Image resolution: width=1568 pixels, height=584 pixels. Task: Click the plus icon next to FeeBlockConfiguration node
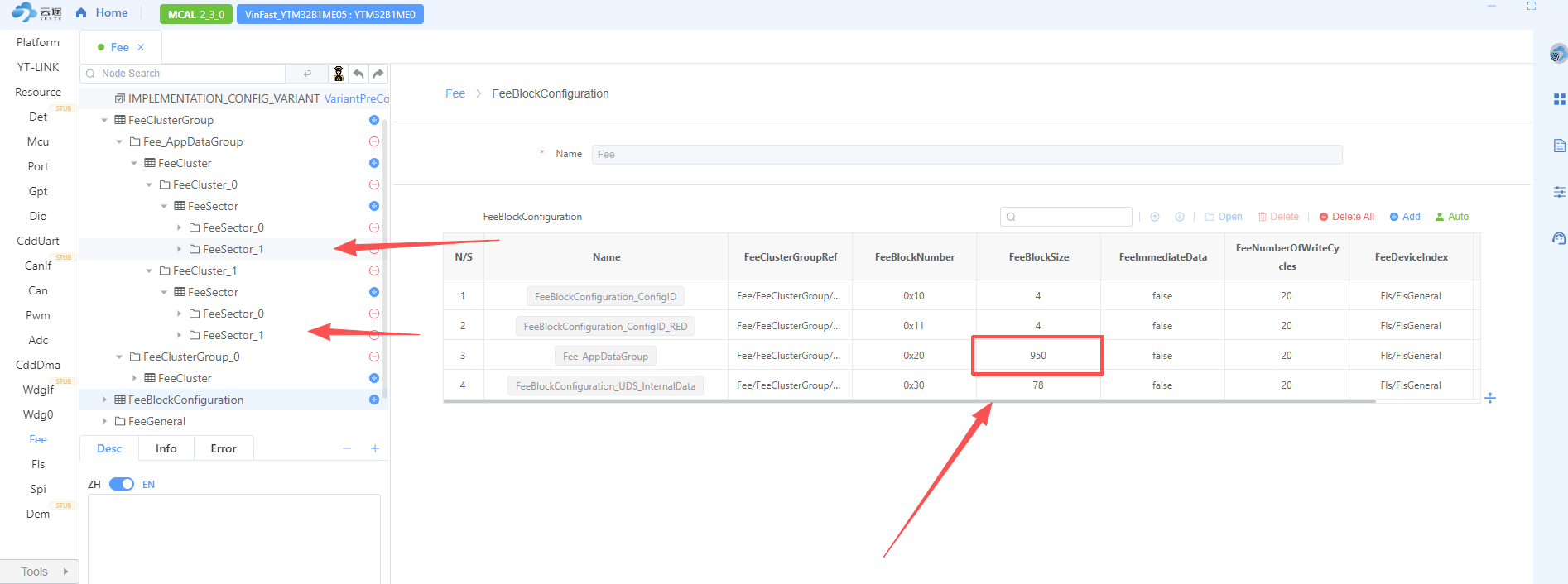pyautogui.click(x=374, y=400)
